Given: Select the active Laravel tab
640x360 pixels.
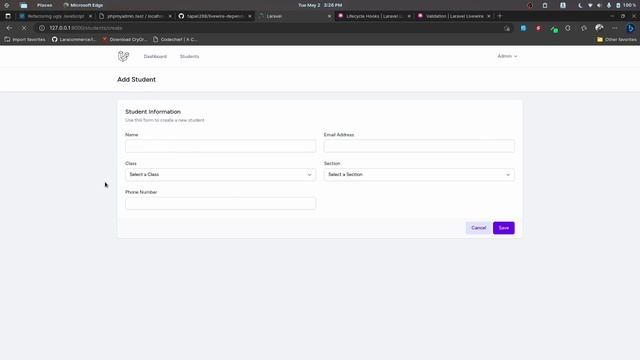Looking at the screenshot, I should click(x=294, y=16).
